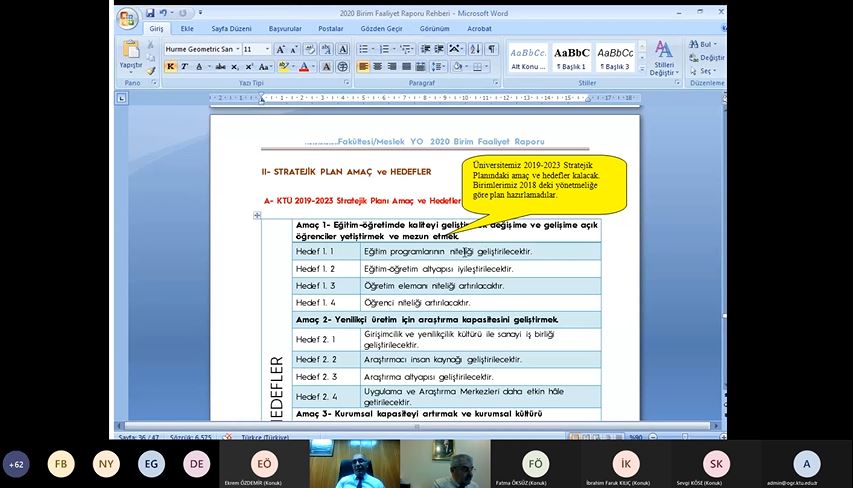
Task: Click the +62 participants overflow bubble
Action: 17,464
